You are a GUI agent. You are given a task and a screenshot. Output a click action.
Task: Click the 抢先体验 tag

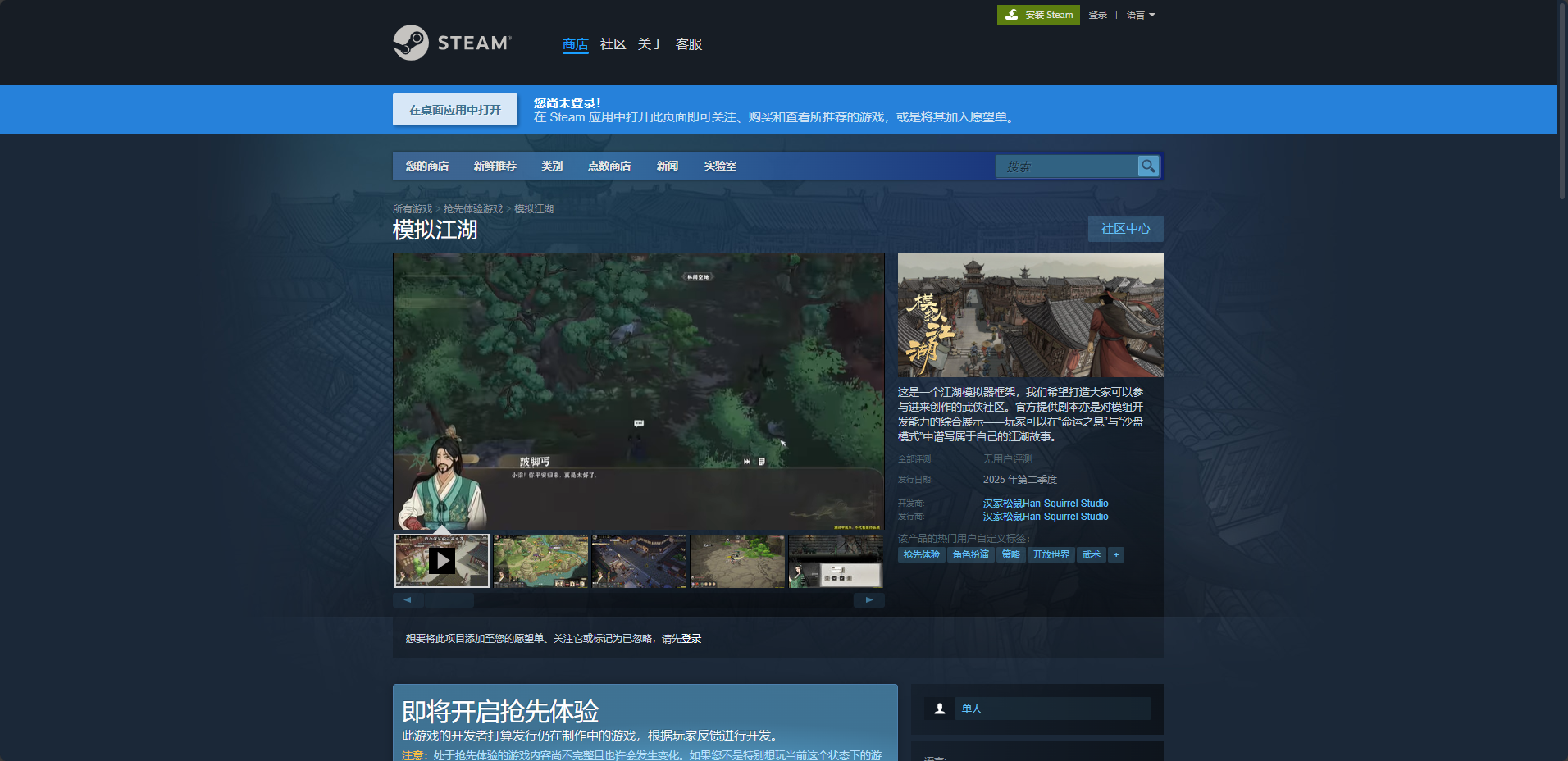[922, 555]
